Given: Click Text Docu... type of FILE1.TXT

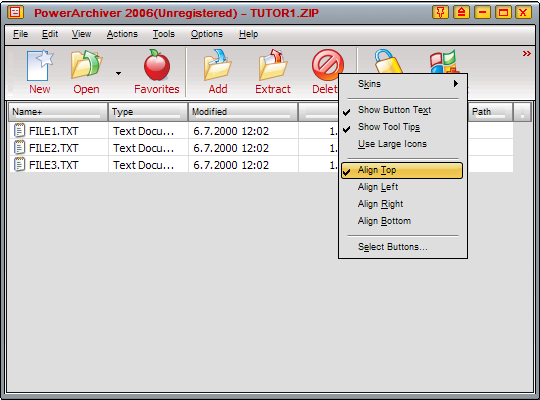Looking at the screenshot, I should pos(144,131).
